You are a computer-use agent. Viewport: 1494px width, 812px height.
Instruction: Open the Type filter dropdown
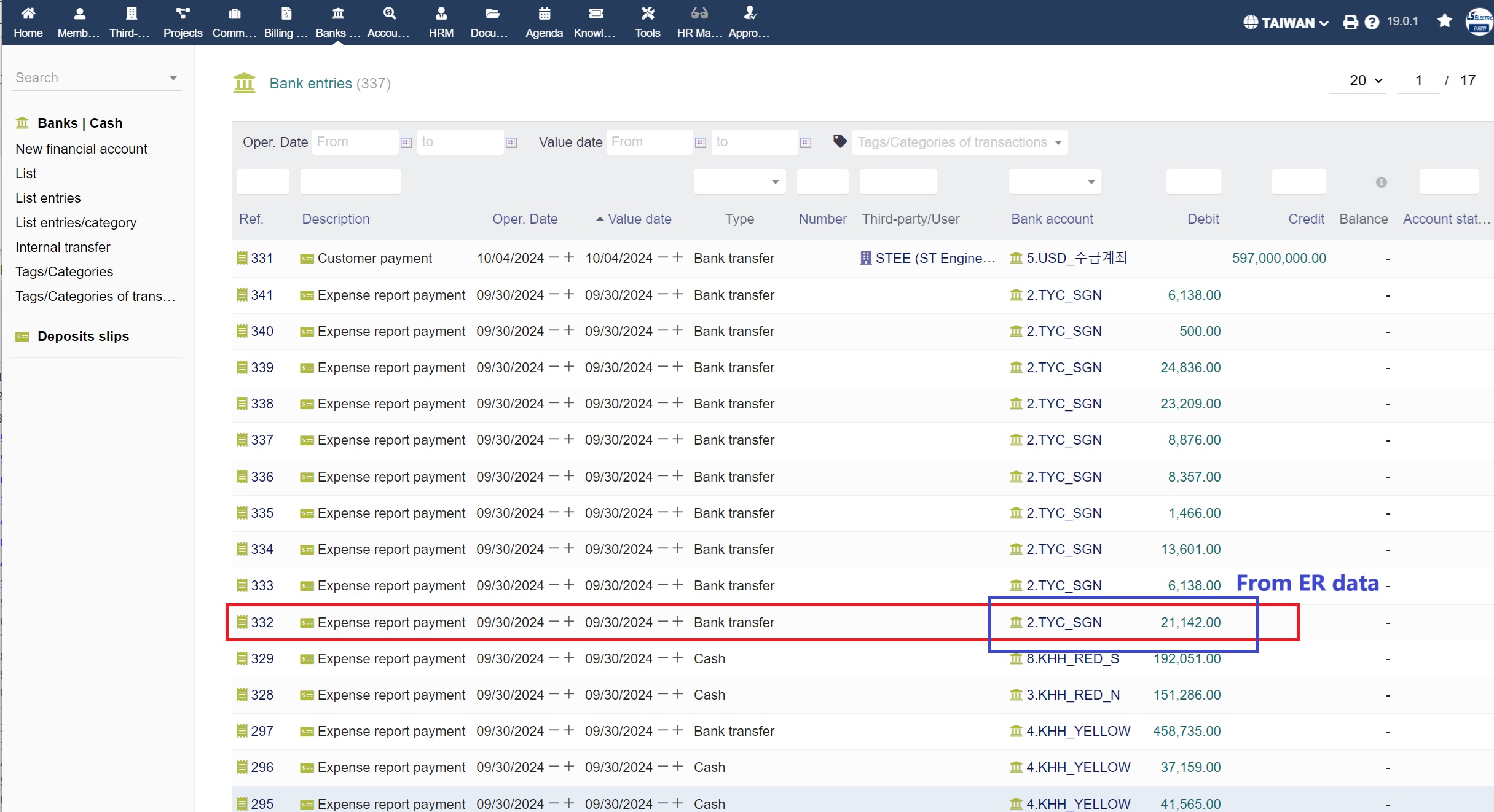point(739,182)
